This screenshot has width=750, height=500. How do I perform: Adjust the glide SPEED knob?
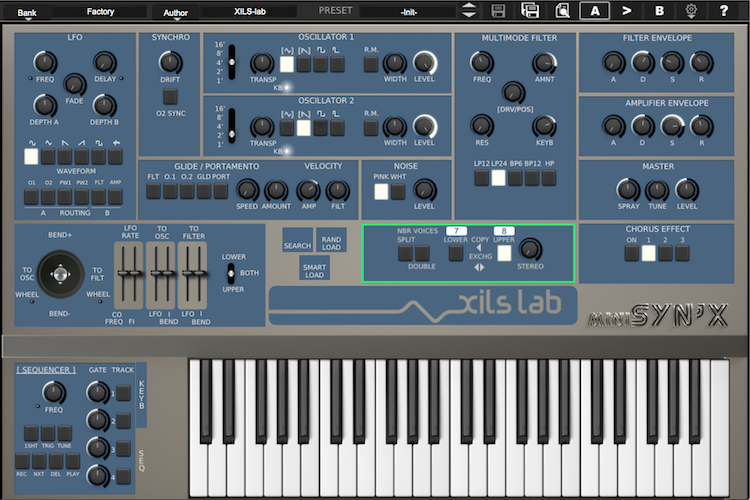[x=247, y=190]
